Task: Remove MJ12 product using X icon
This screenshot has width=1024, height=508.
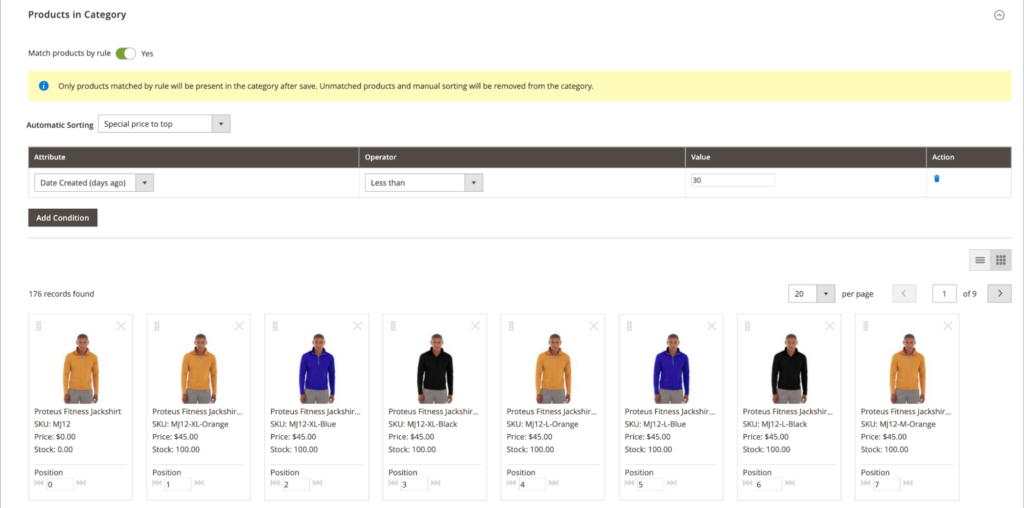Action: coord(121,326)
